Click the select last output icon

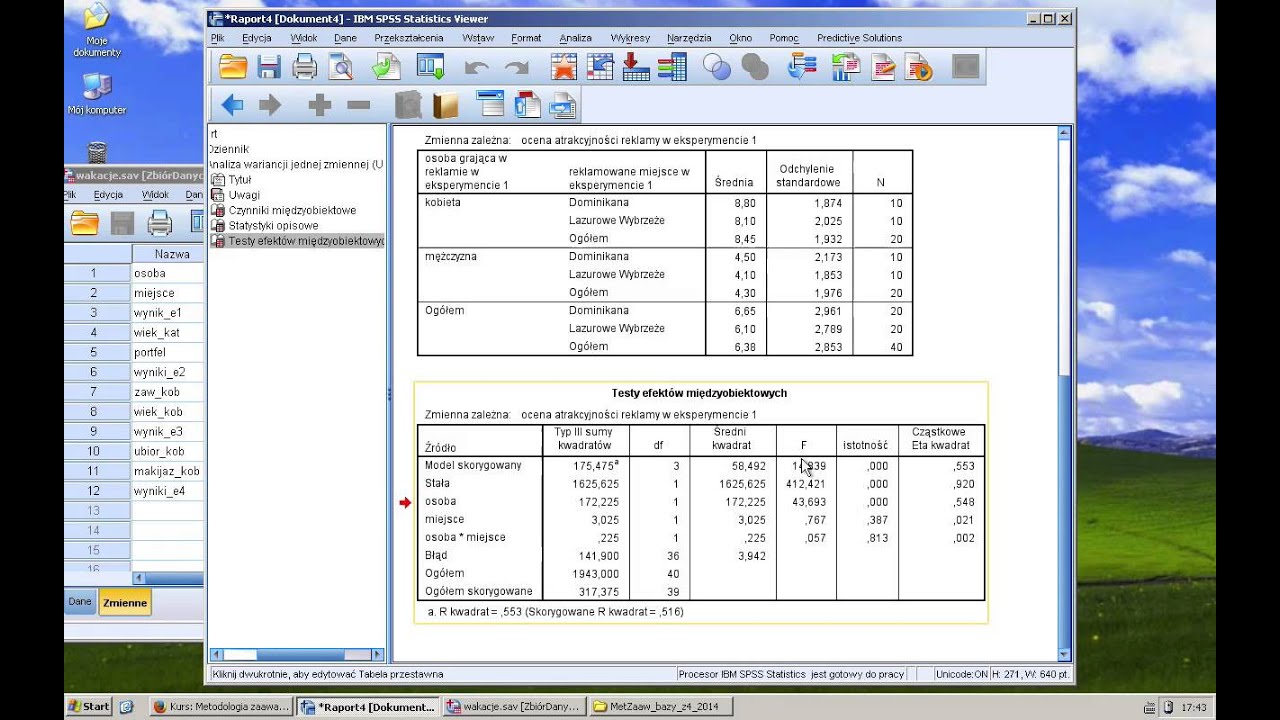[x=802, y=67]
